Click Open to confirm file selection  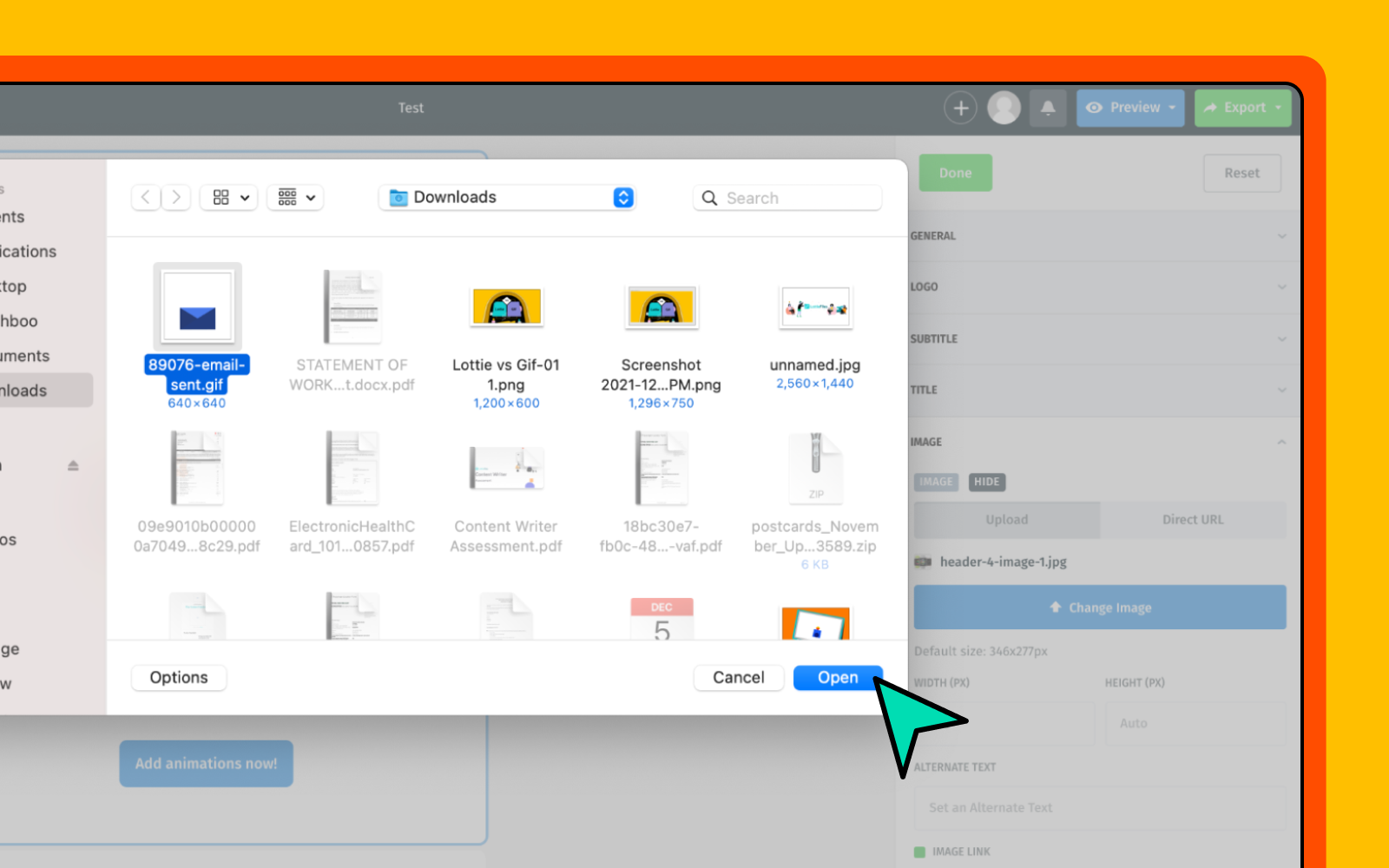[836, 678]
